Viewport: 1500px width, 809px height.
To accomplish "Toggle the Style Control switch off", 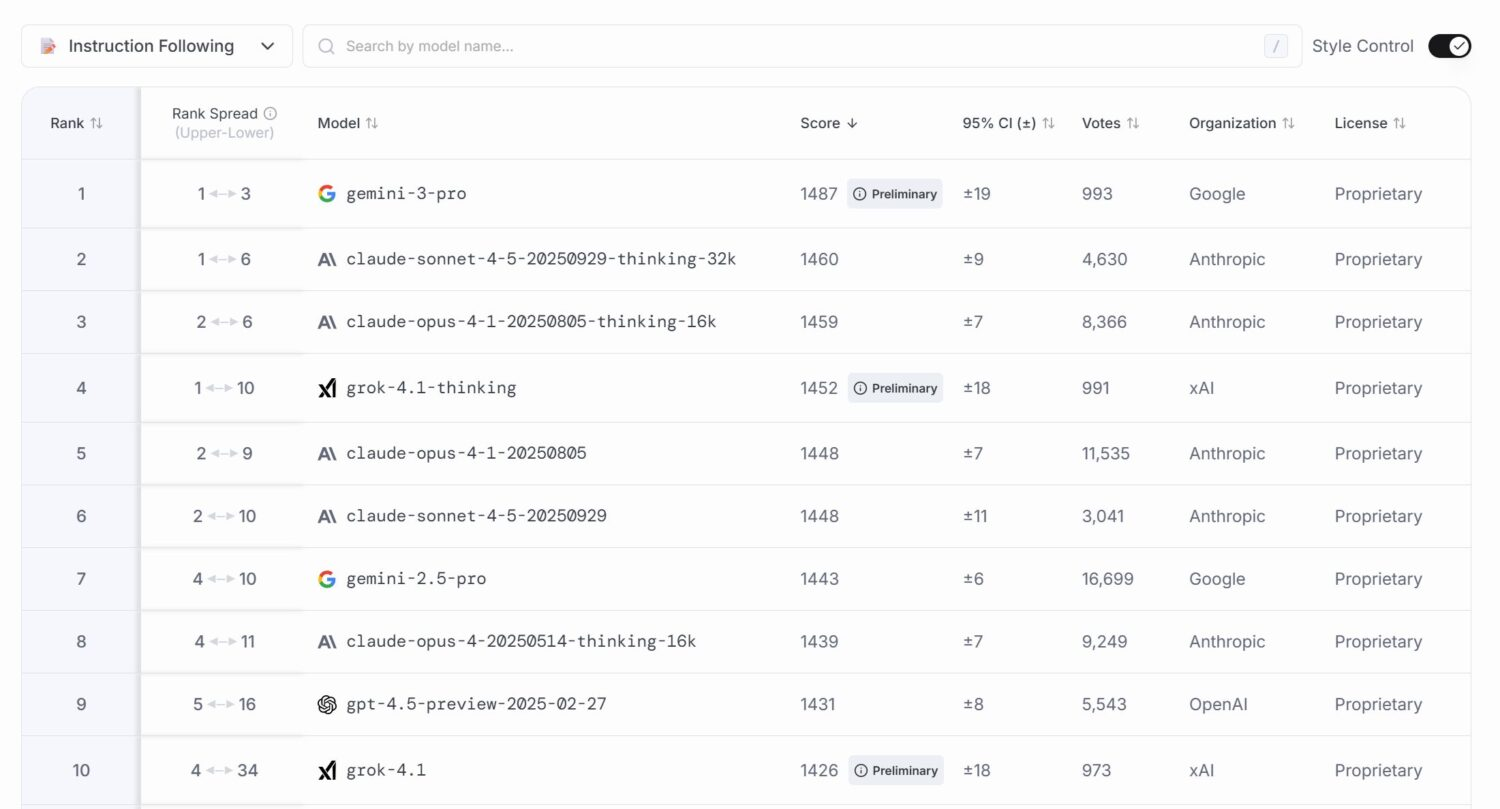I will 1449,46.
